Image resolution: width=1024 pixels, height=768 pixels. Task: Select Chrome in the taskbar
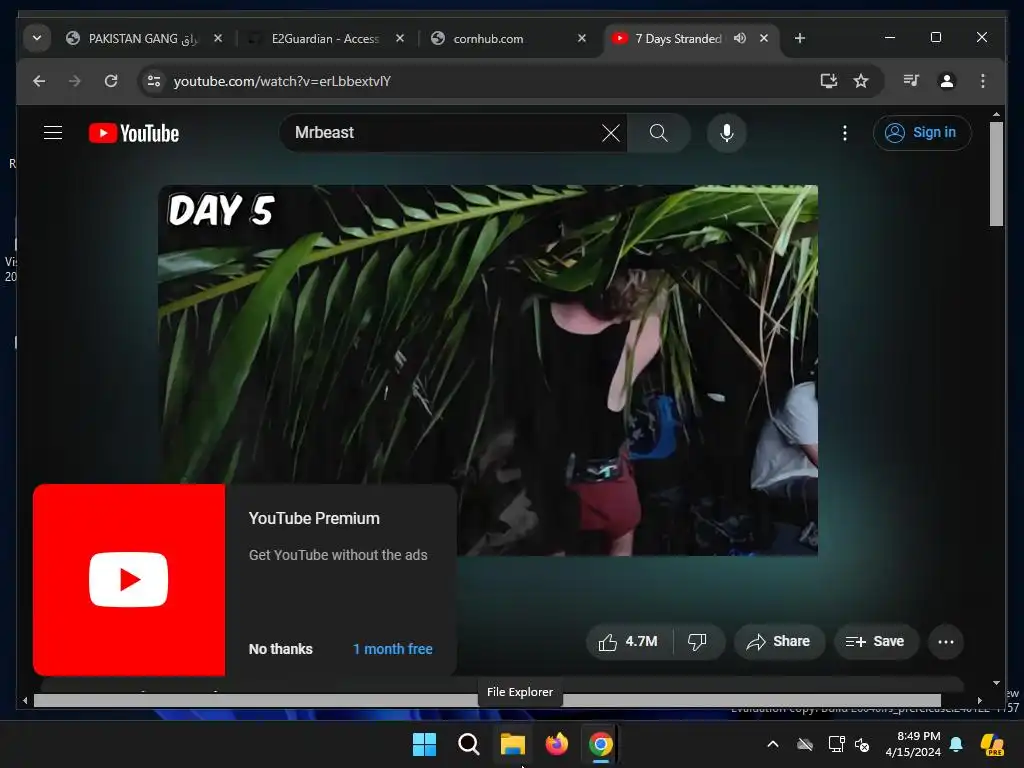[601, 744]
